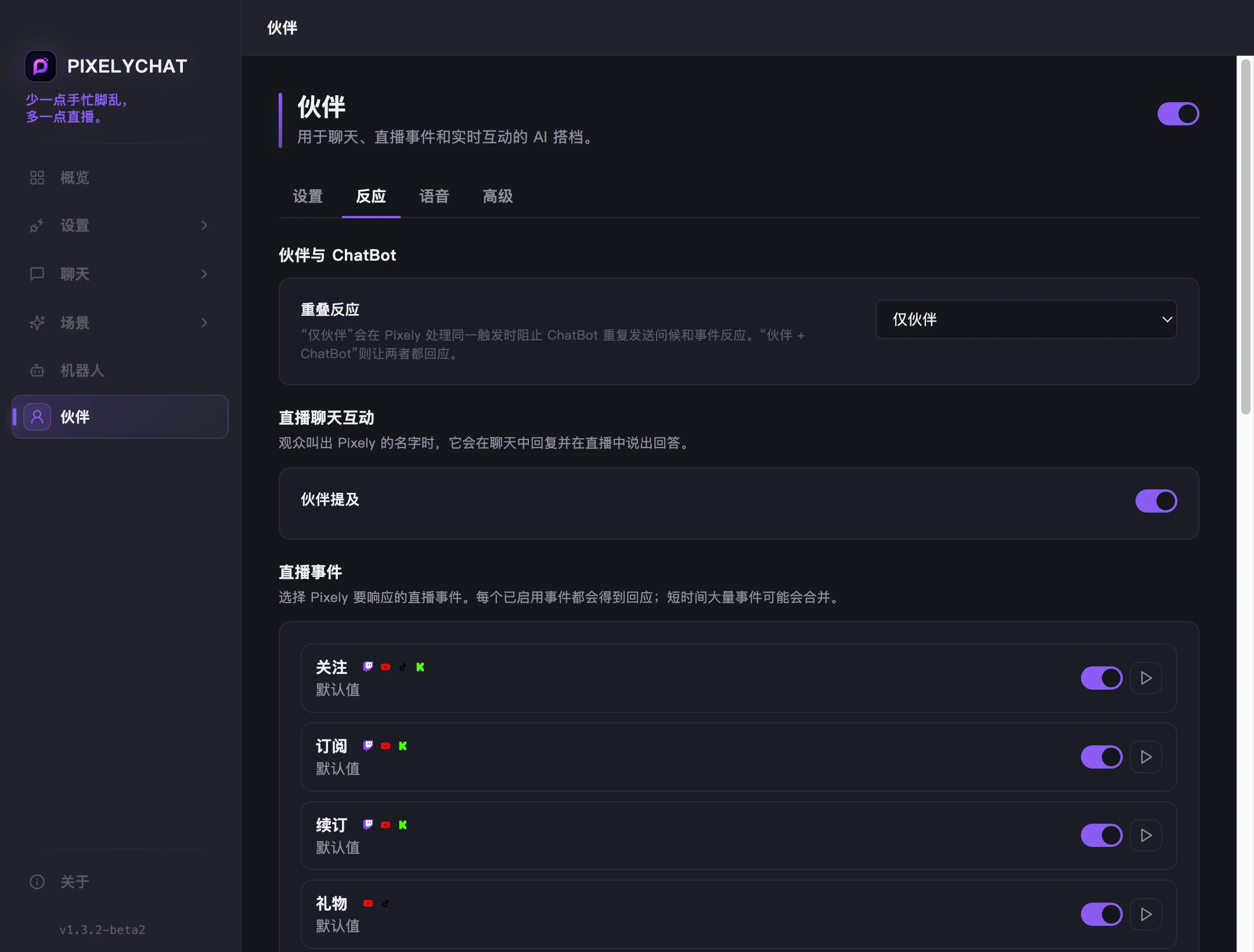Click the 关注 event row label
This screenshot has height=952, width=1254.
click(331, 667)
